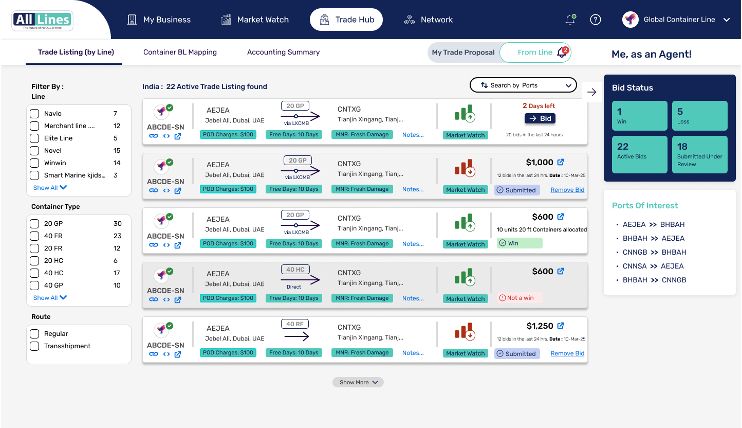Check the 40 GP container type box
Screen dimensions: 742x428
click(35, 285)
